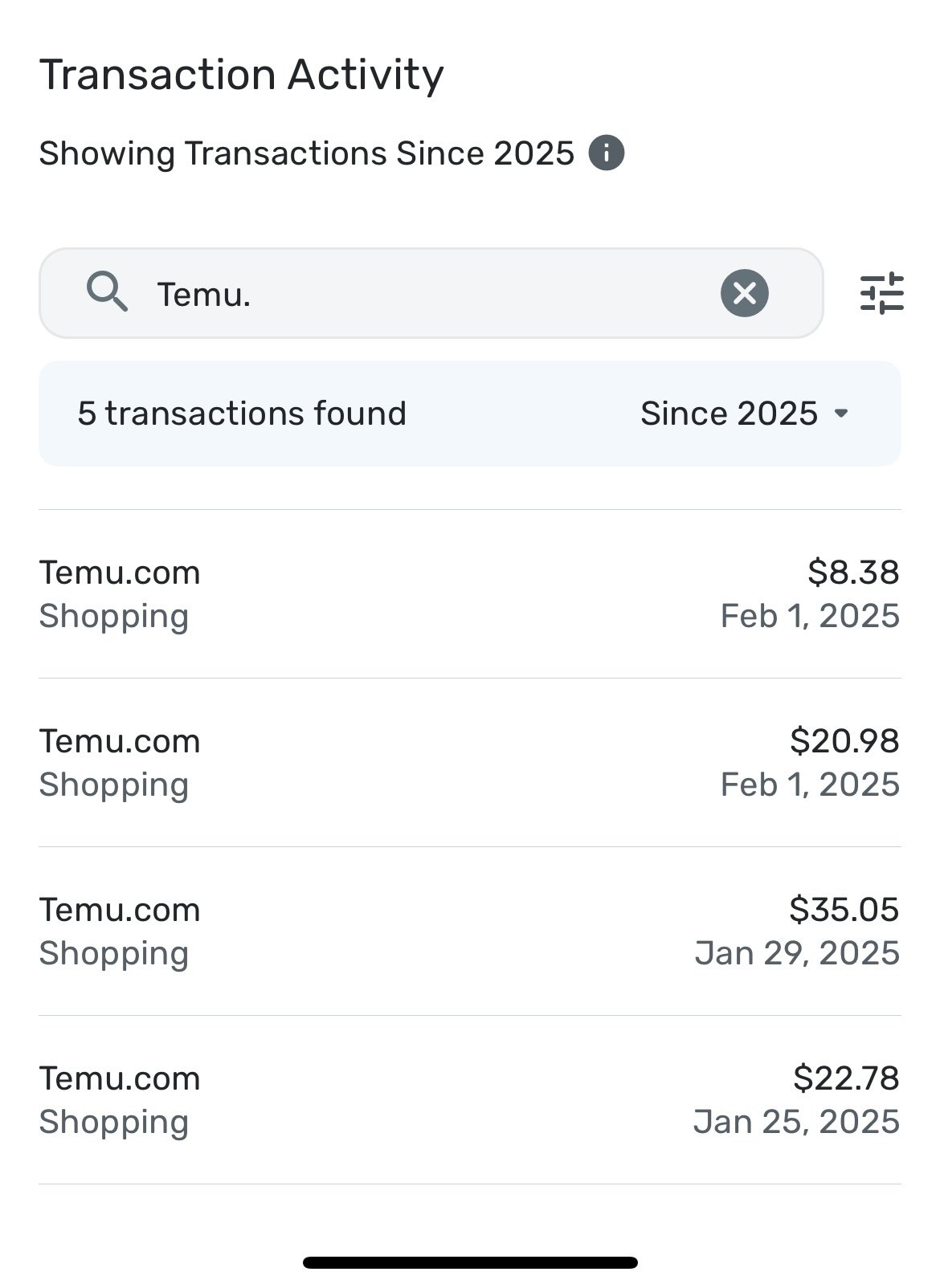Tap the home indicator bar
The image size is (940, 1288).
pos(470,1262)
